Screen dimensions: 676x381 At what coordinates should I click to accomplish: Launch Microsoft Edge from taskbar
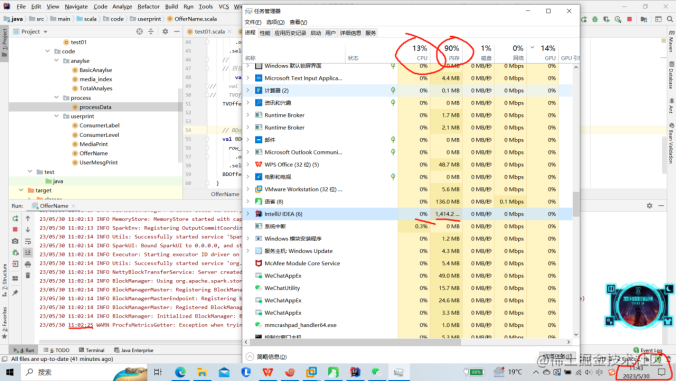tap(180, 372)
